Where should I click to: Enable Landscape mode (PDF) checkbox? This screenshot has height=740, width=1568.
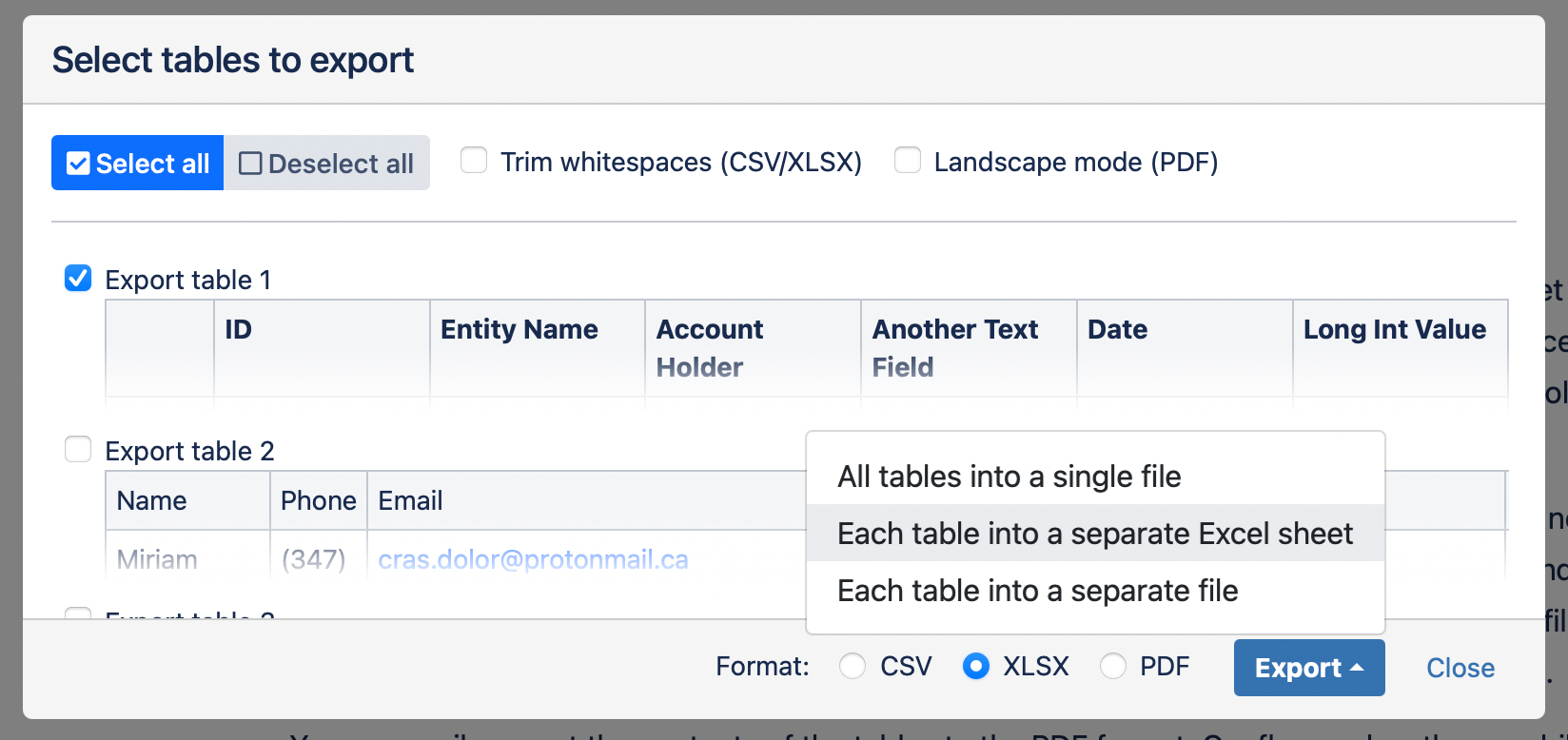[908, 160]
